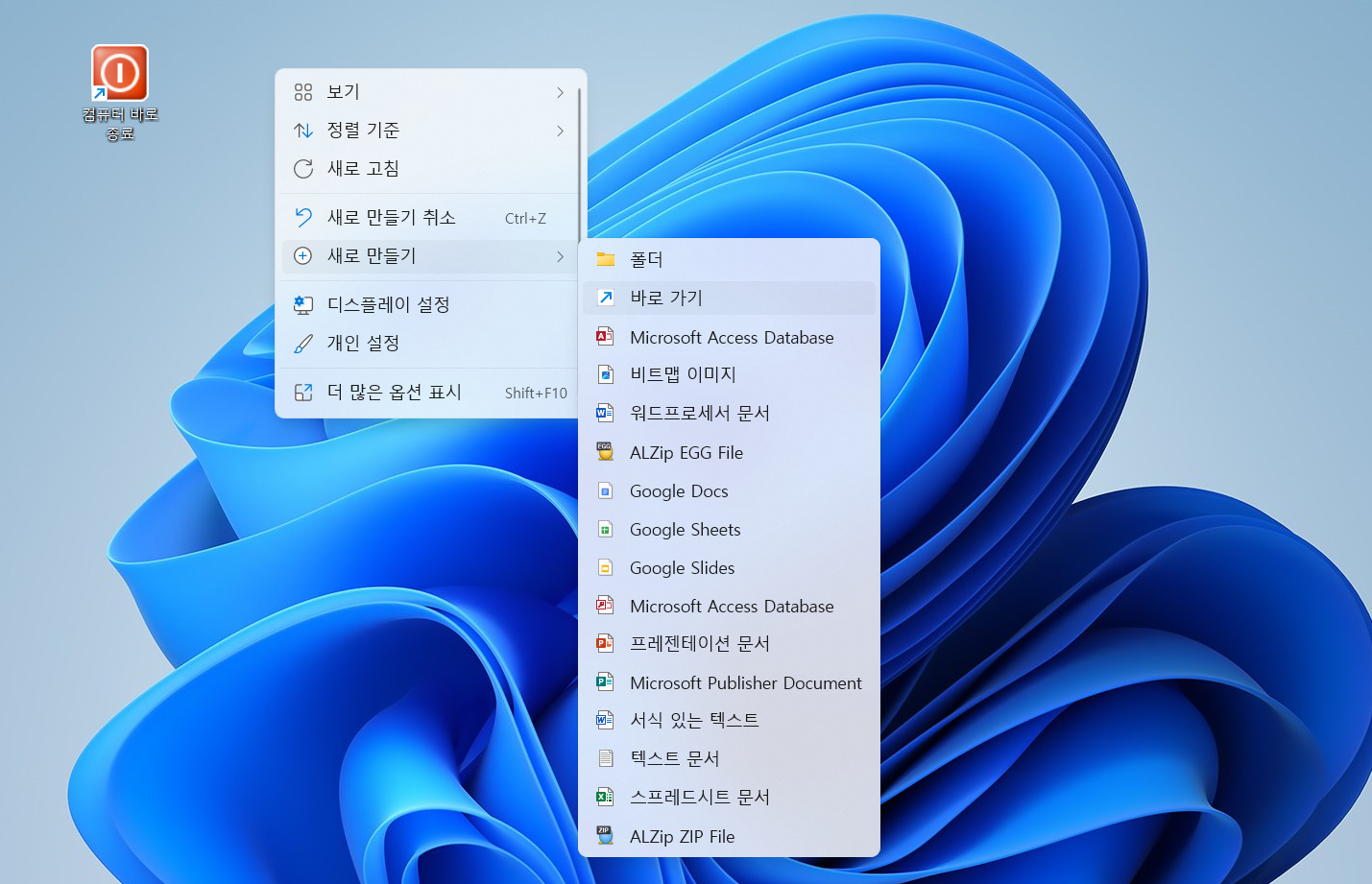Click the 보기 grid icon
The image size is (1372, 884).
click(x=303, y=92)
